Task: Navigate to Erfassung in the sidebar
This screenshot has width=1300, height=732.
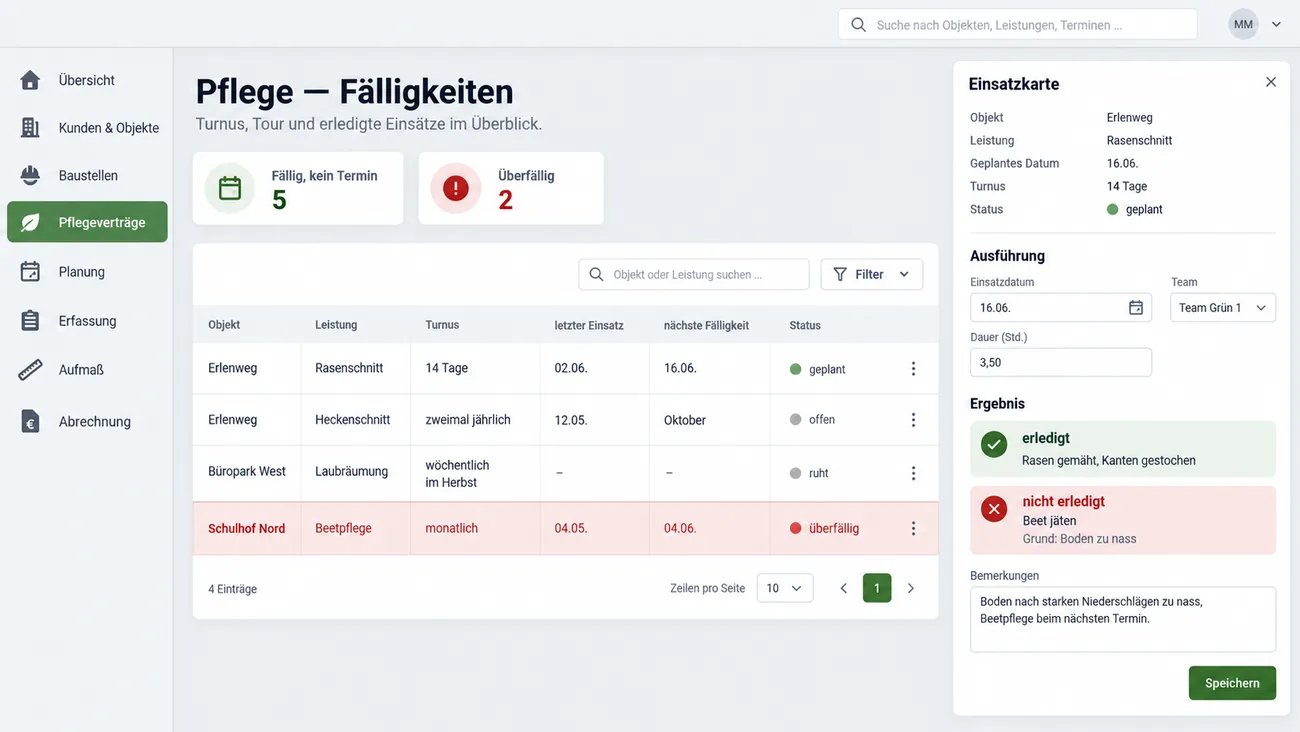Action: click(x=87, y=320)
